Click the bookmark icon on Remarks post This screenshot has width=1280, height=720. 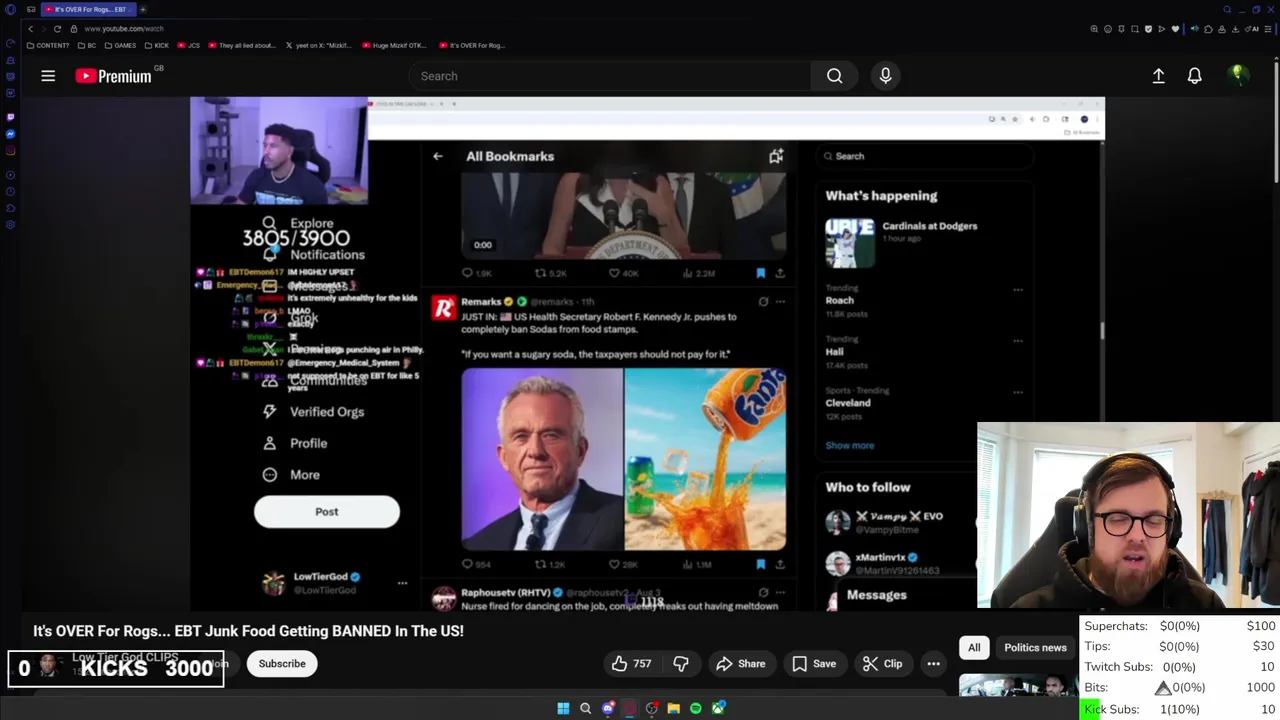coord(760,564)
